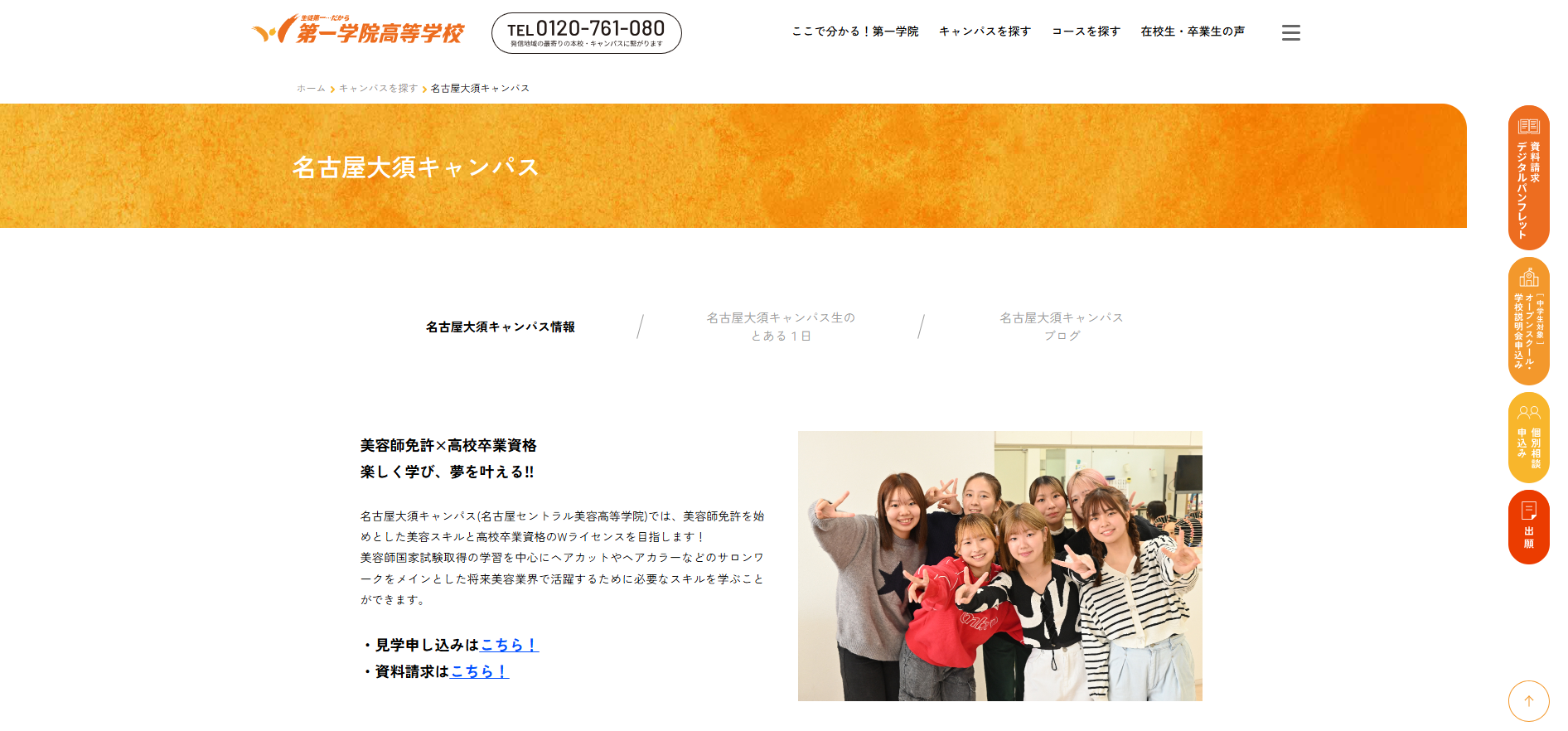
Task: Click the two-people 個別相談 icon
Action: click(x=1529, y=412)
